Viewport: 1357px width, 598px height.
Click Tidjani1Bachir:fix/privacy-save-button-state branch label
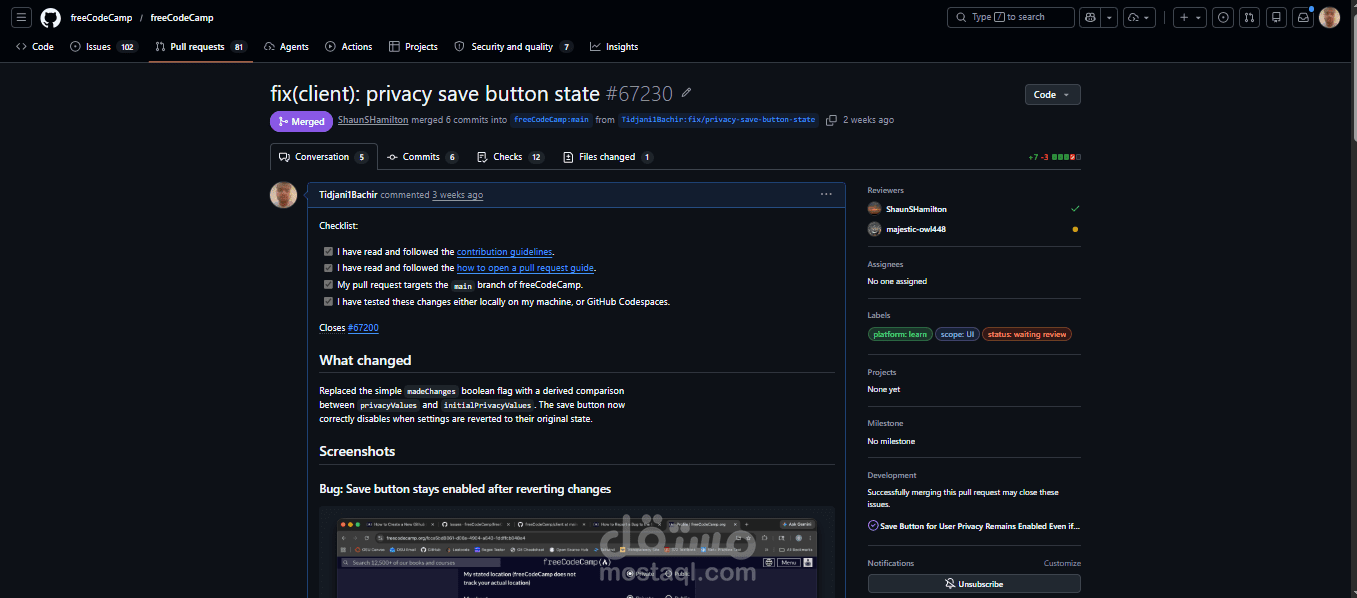718,120
